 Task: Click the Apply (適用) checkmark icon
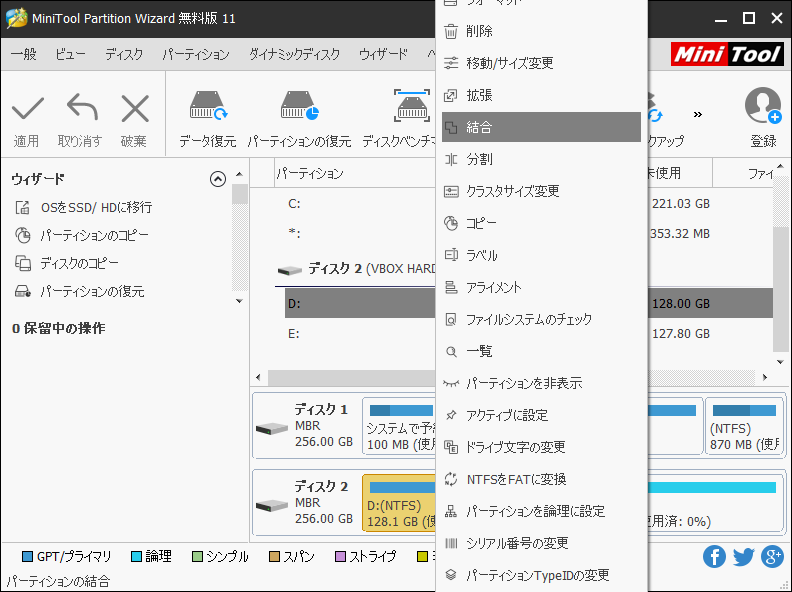pos(27,109)
